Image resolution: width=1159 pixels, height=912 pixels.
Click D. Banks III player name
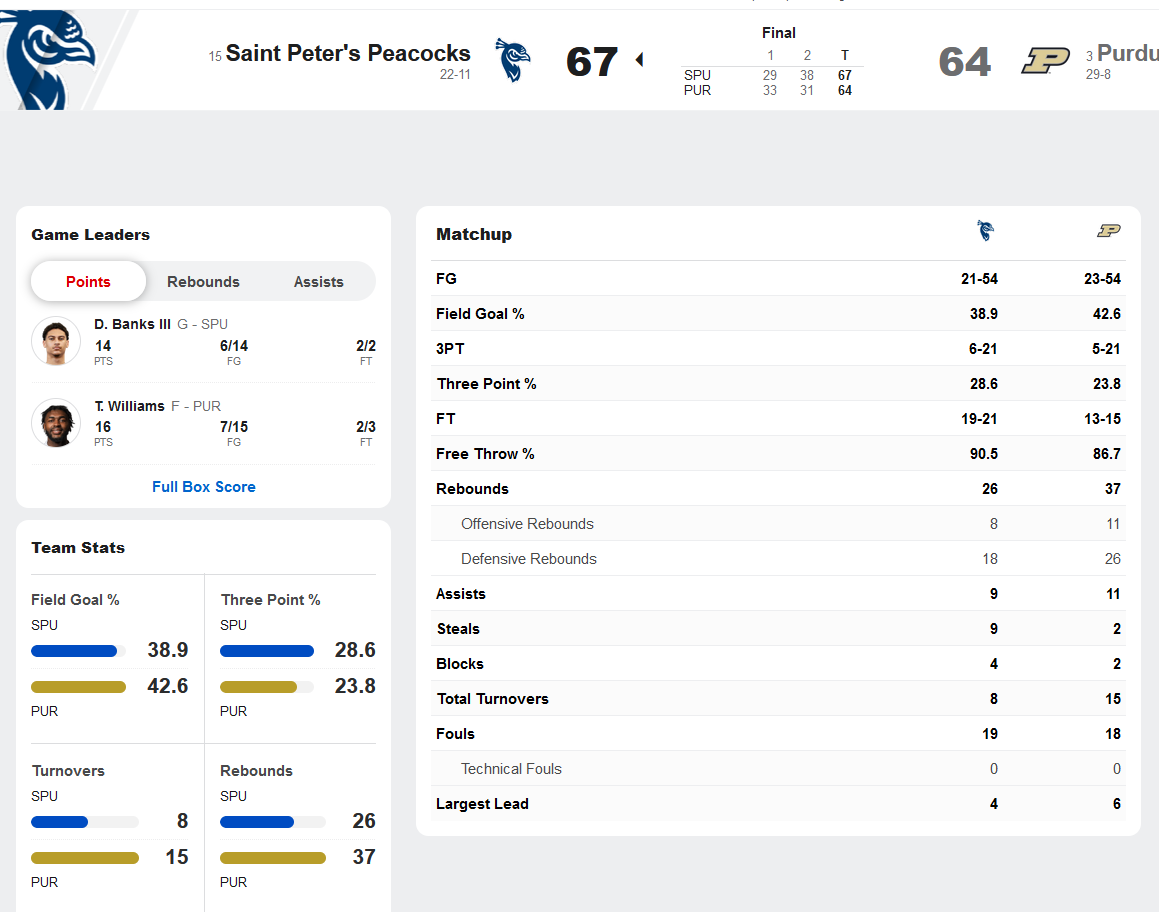coord(132,324)
